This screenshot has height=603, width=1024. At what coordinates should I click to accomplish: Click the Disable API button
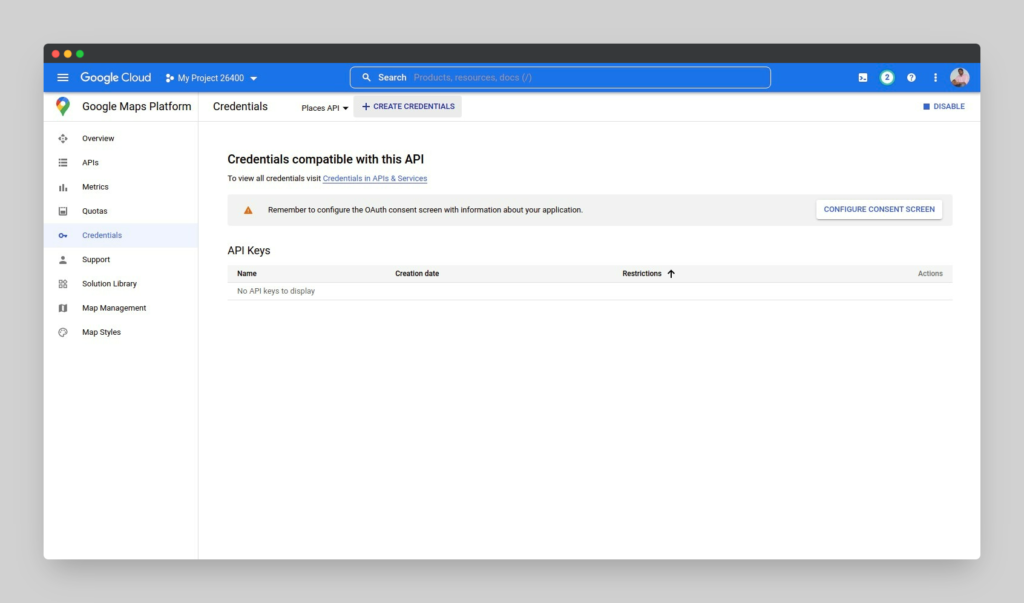(944, 106)
